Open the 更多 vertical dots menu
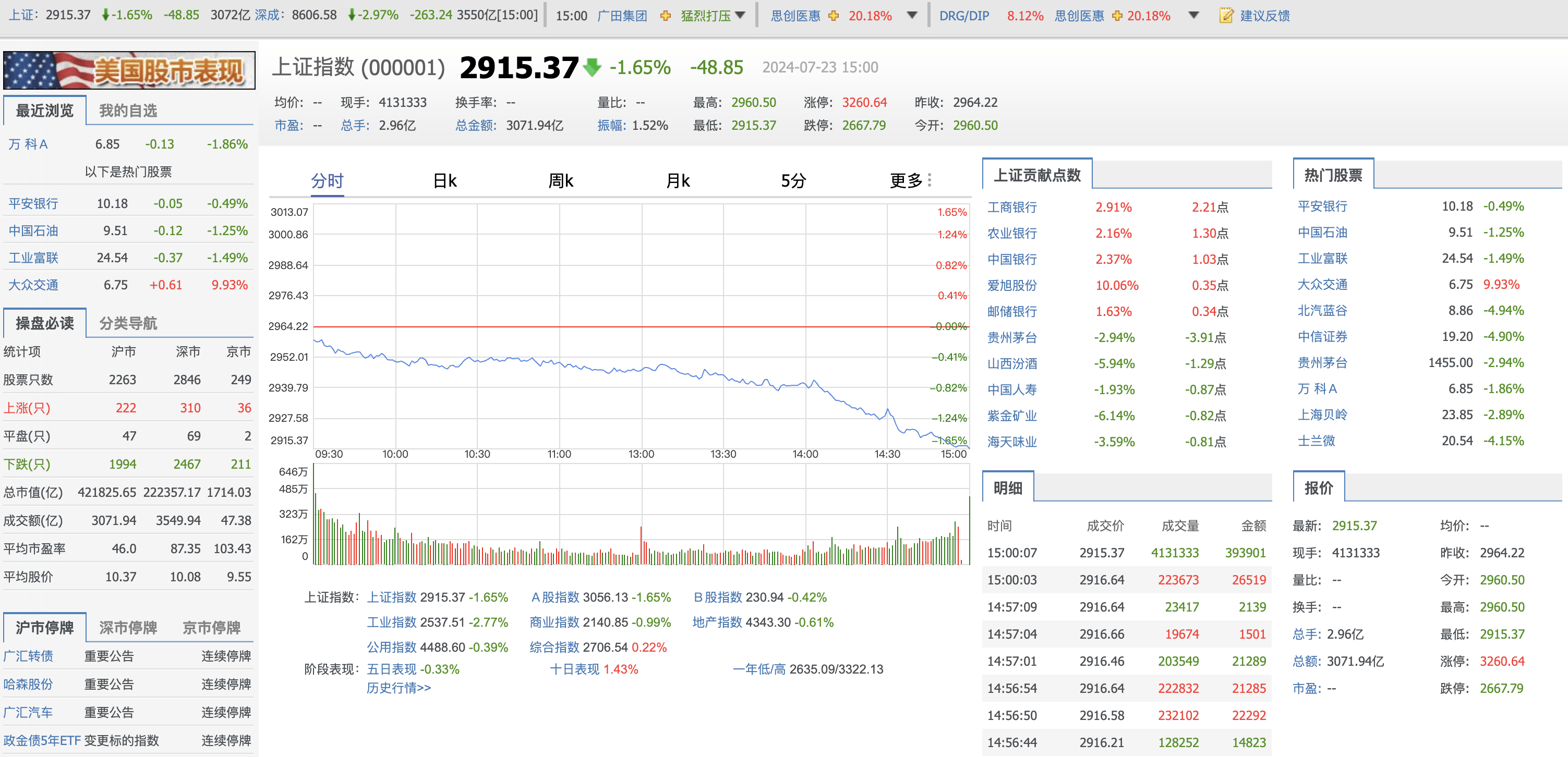This screenshot has height=757, width=1568. pyautogui.click(x=930, y=180)
